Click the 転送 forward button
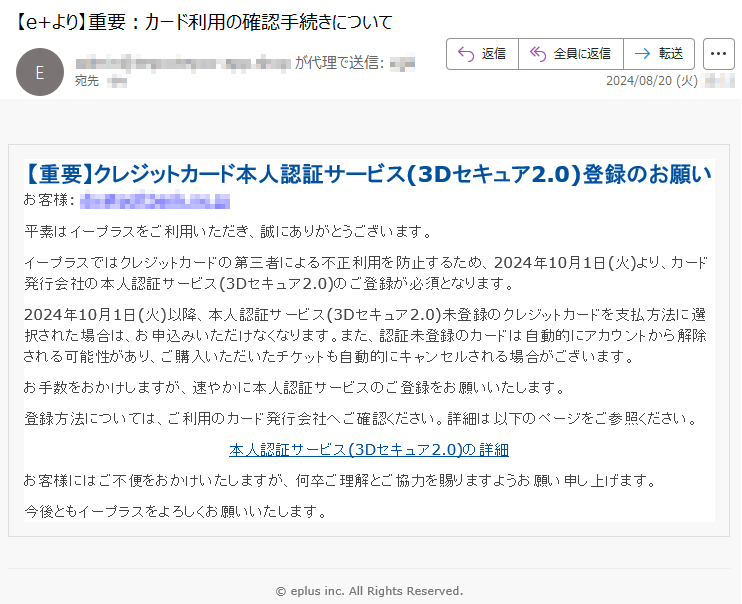This screenshot has height=604, width=742. click(659, 54)
